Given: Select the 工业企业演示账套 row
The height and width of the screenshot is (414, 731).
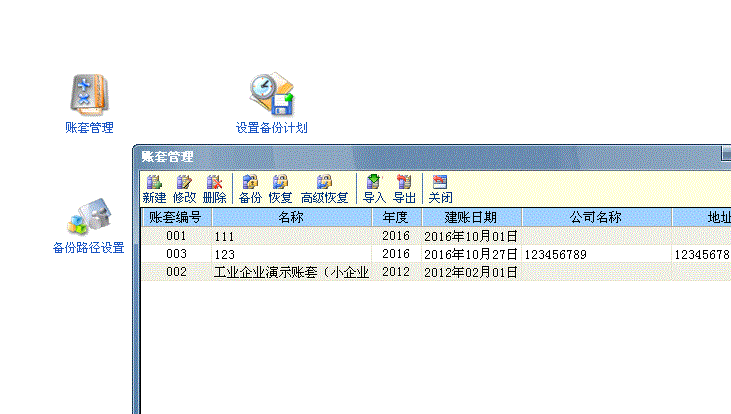Looking at the screenshot, I should click(290, 272).
